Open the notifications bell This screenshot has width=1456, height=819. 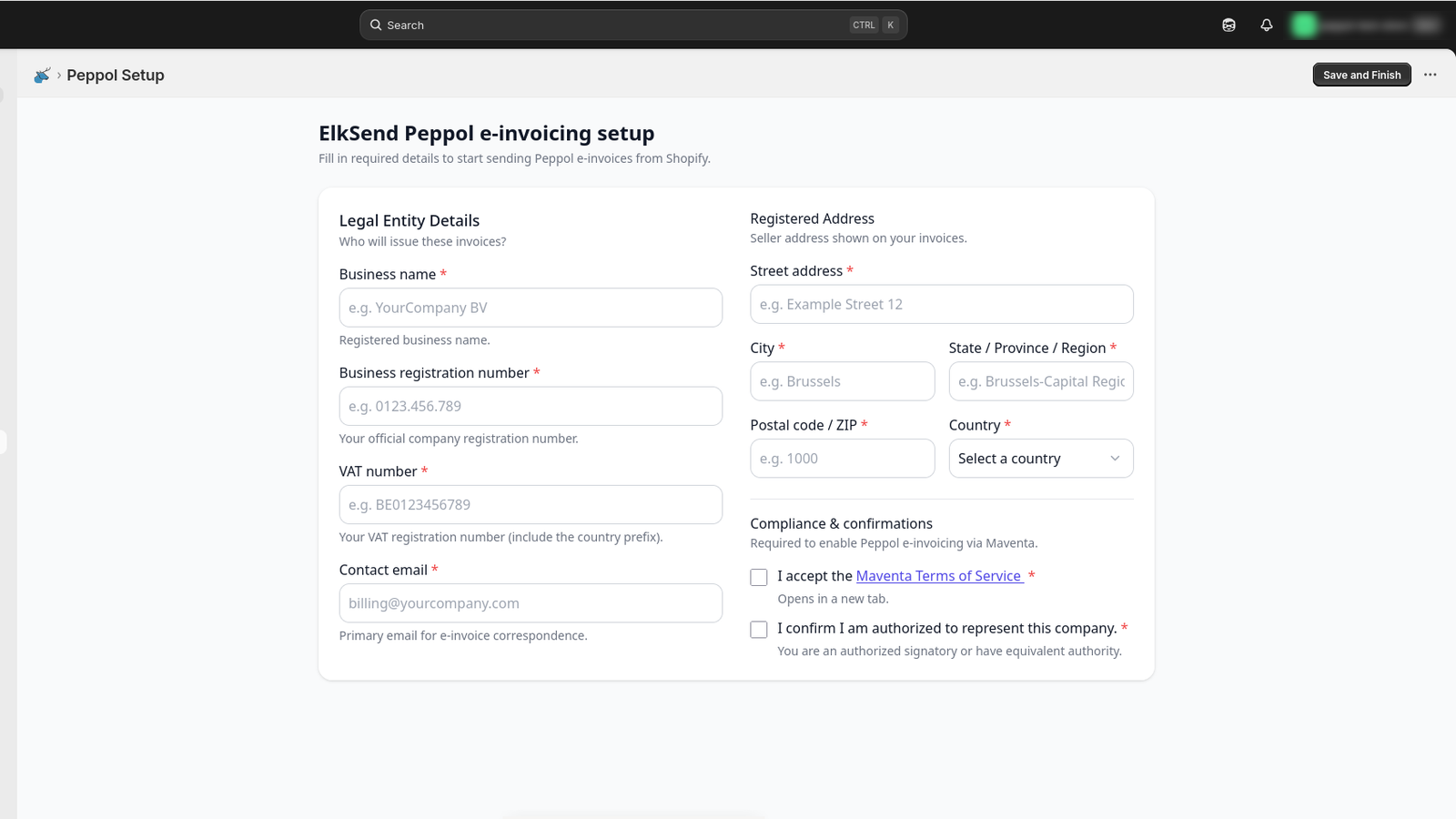pos(1267,25)
